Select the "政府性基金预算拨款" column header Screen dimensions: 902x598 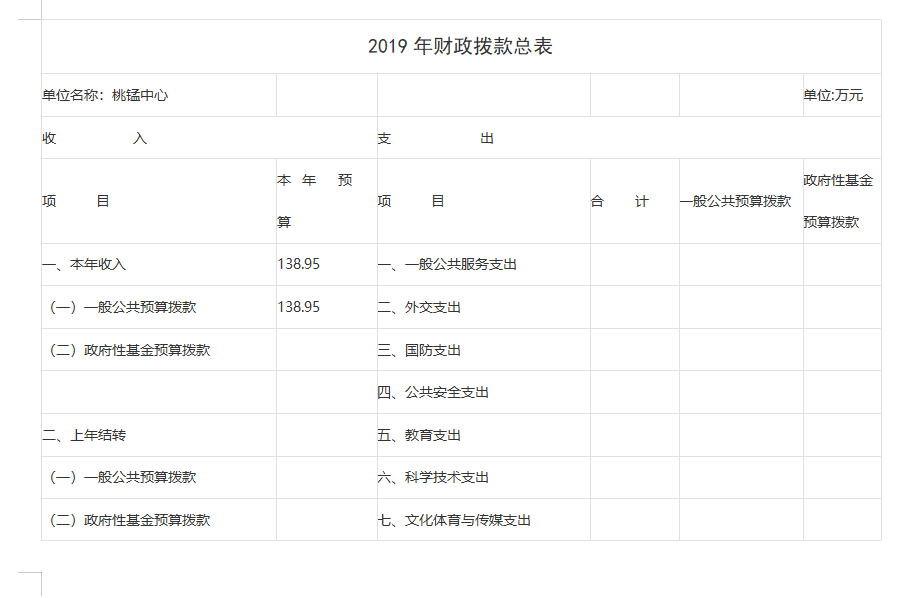pyautogui.click(x=838, y=201)
